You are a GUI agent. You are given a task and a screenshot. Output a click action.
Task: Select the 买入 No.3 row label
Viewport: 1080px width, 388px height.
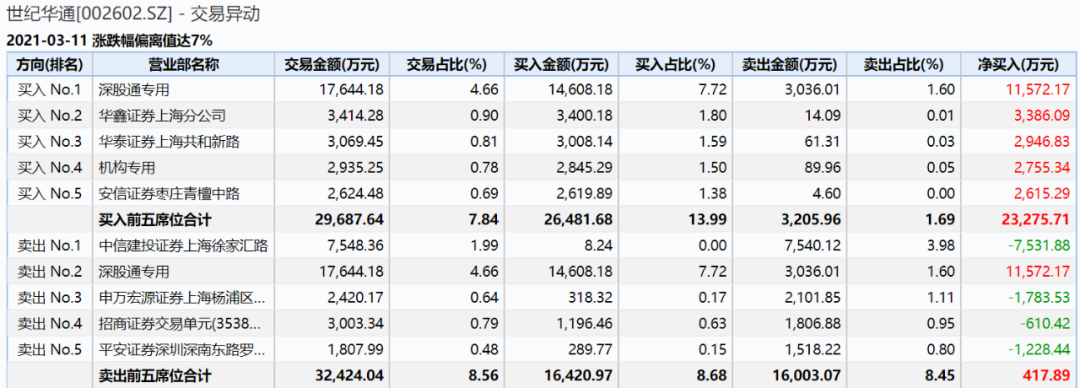(49, 141)
